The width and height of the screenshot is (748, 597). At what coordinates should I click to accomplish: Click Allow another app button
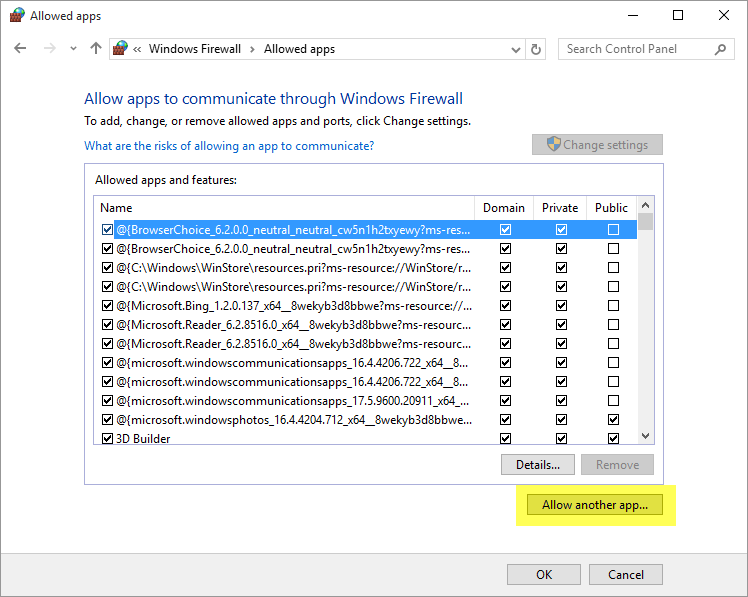point(595,505)
